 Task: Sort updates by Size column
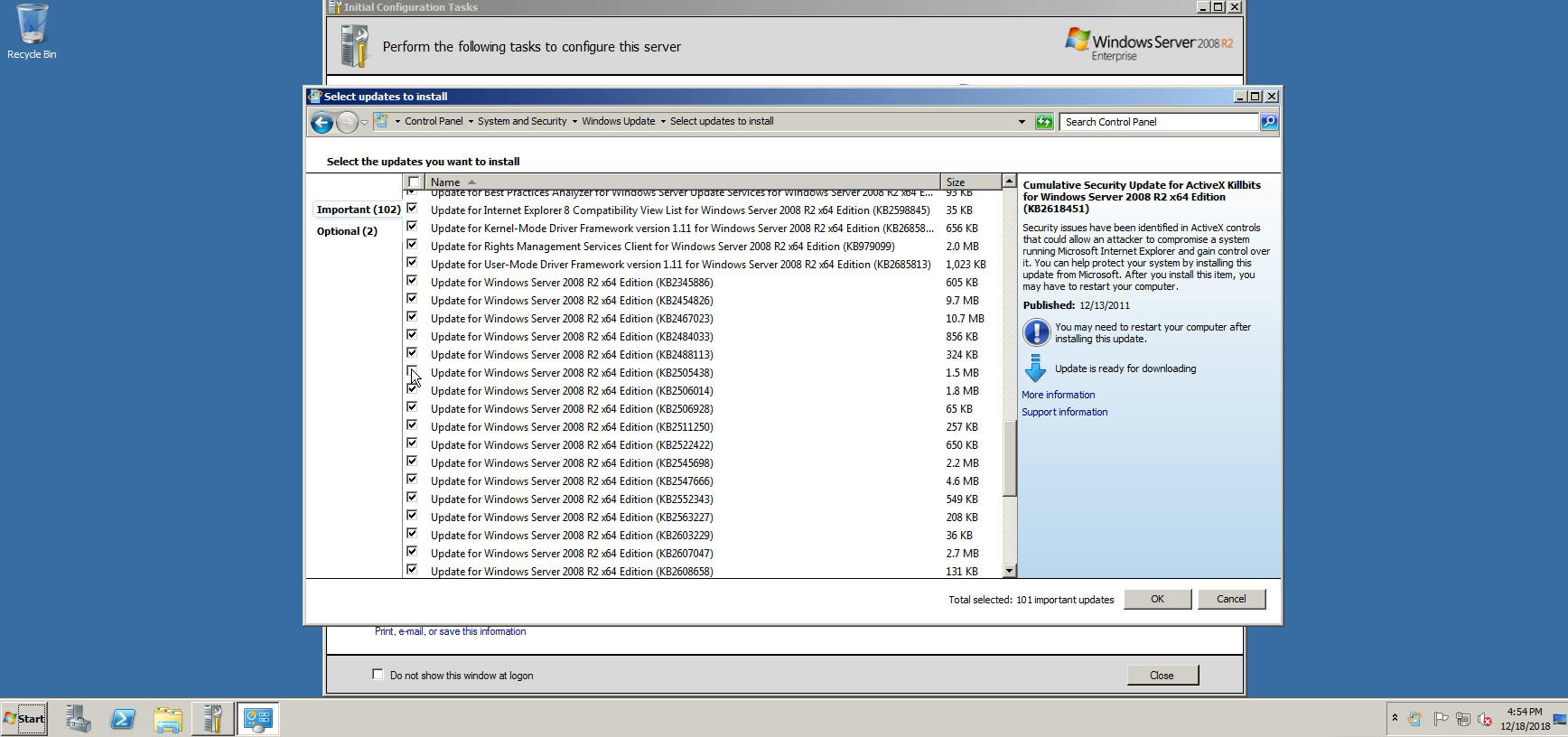coord(971,182)
